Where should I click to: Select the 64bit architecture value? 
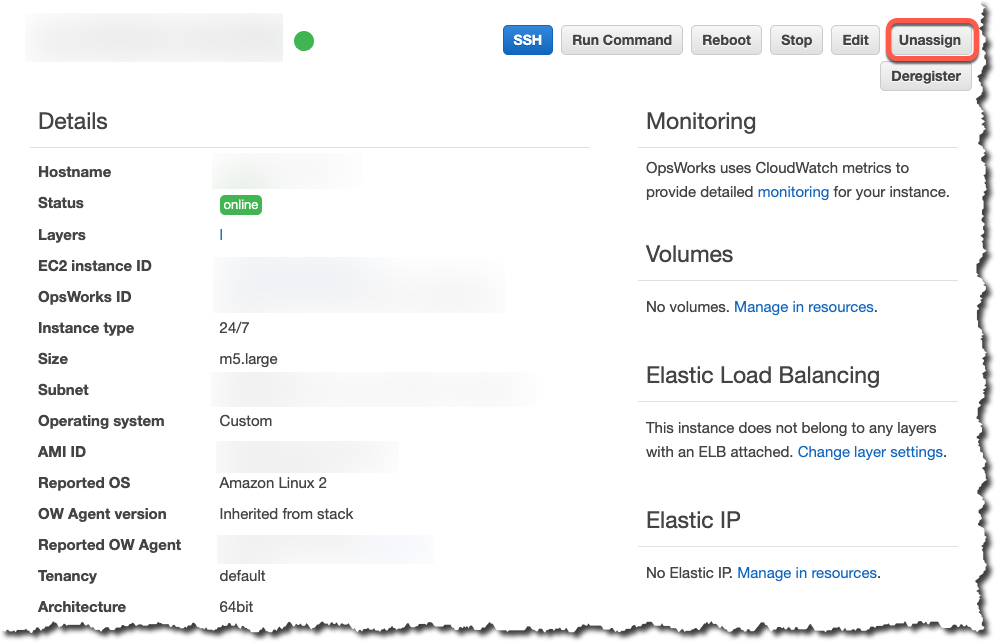point(236,607)
